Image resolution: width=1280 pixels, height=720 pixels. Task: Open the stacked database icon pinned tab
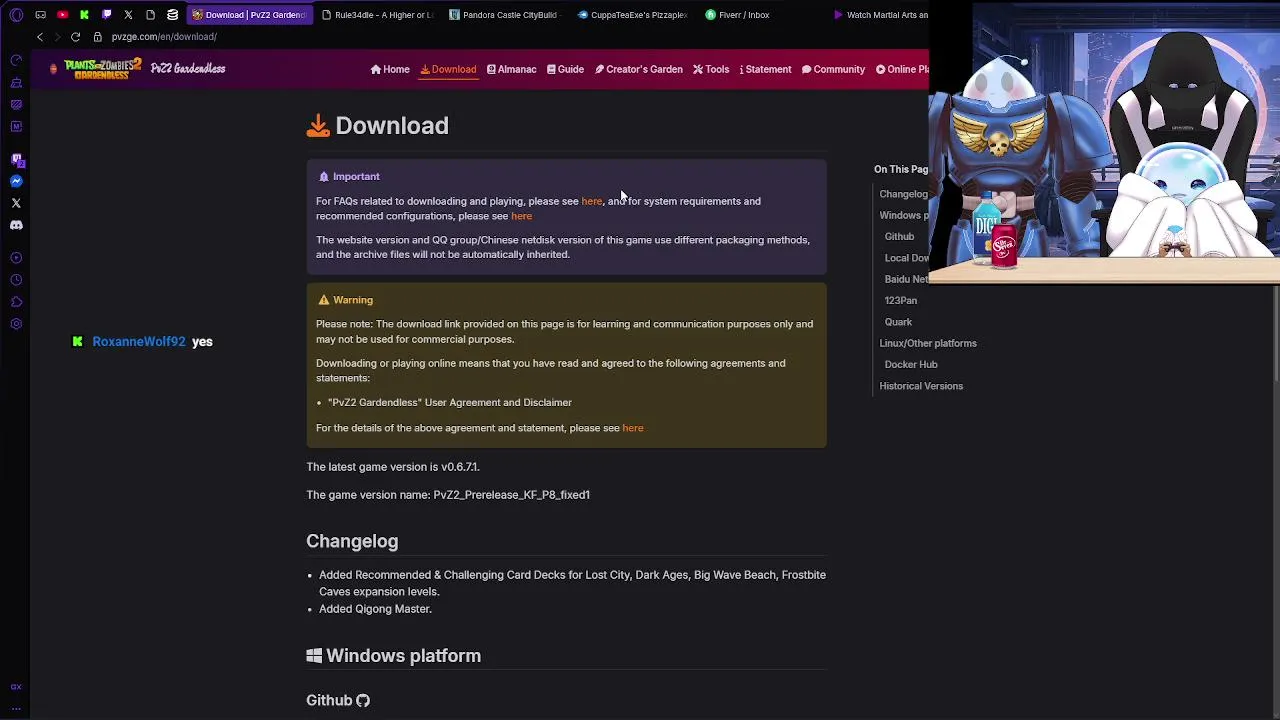pyautogui.click(x=172, y=15)
